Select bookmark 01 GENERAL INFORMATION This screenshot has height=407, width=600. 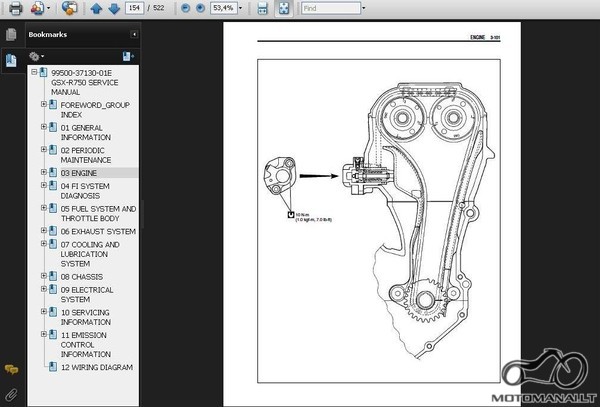(86, 132)
